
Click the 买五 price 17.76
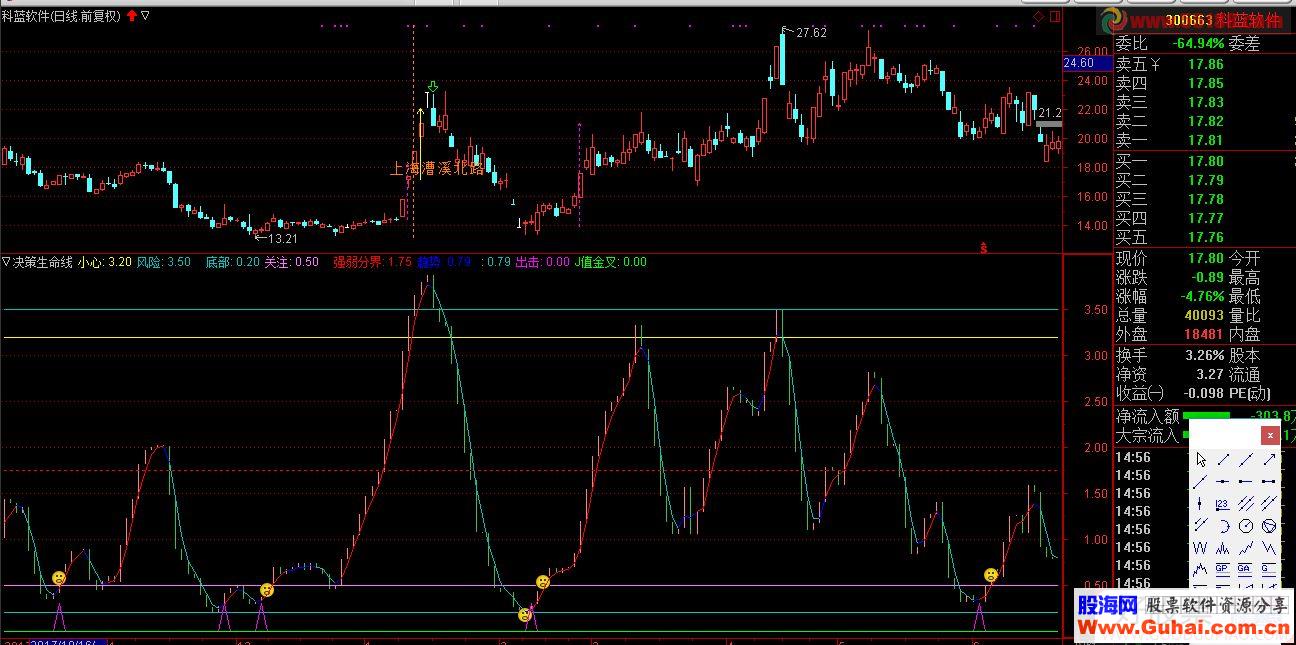click(1205, 237)
